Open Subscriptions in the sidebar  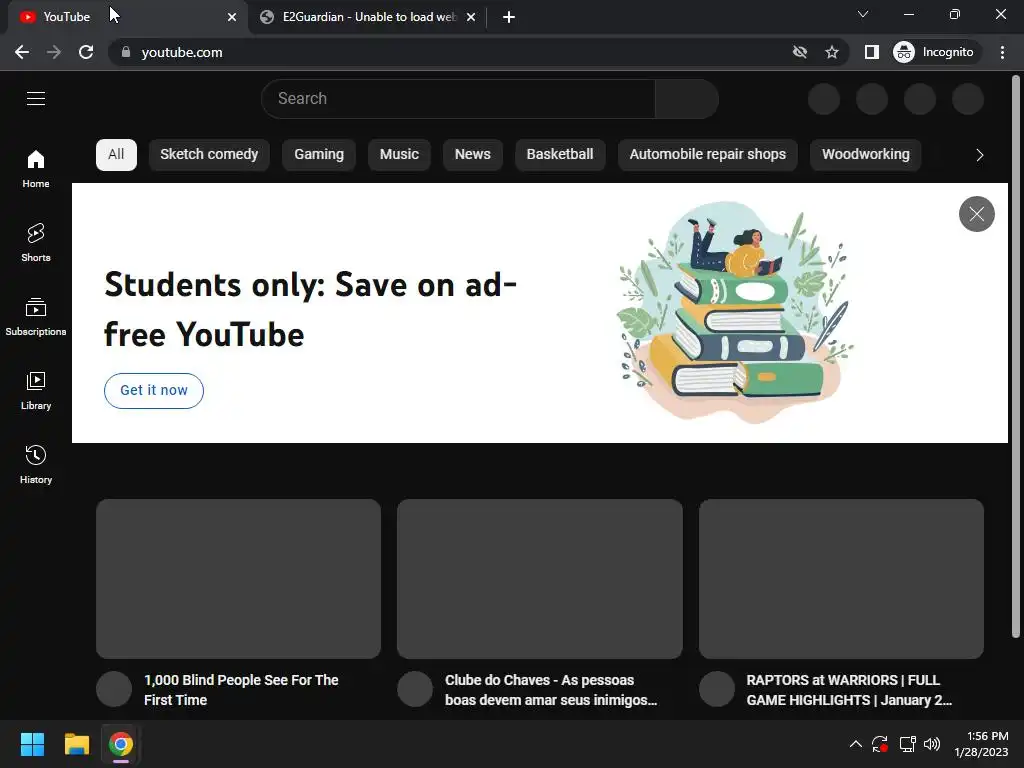pos(36,317)
